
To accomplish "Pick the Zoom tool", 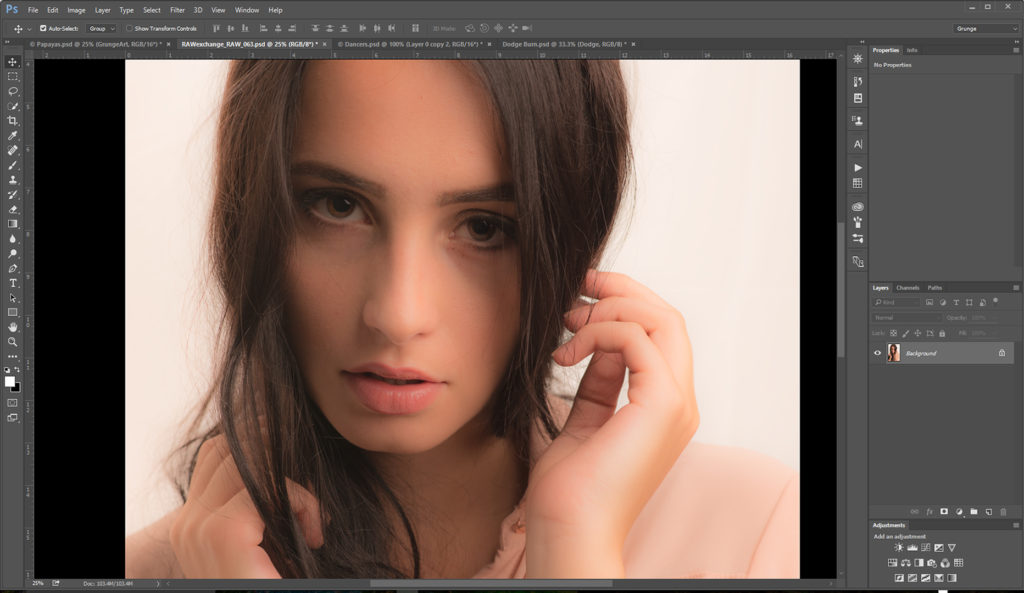I will point(13,342).
